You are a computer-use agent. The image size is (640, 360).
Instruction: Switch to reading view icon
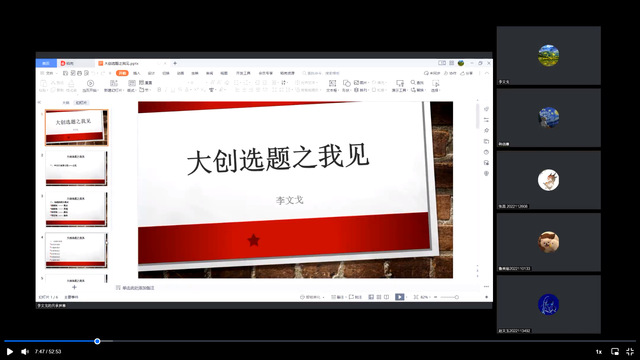tap(386, 297)
